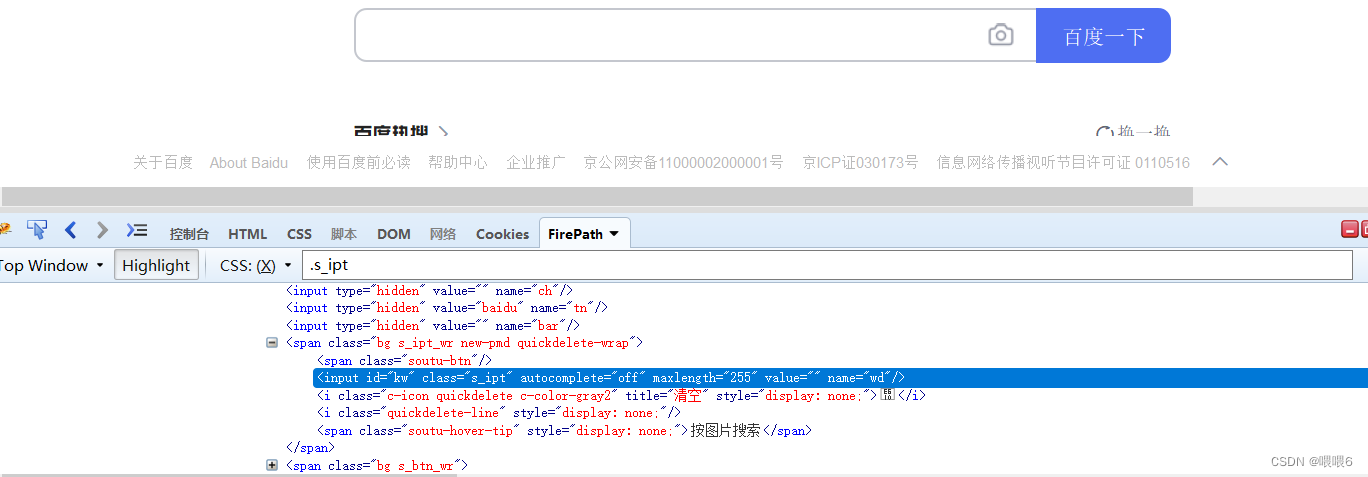This screenshot has height=477, width=1368.
Task: Switch to the DOM tab
Action: (x=394, y=234)
